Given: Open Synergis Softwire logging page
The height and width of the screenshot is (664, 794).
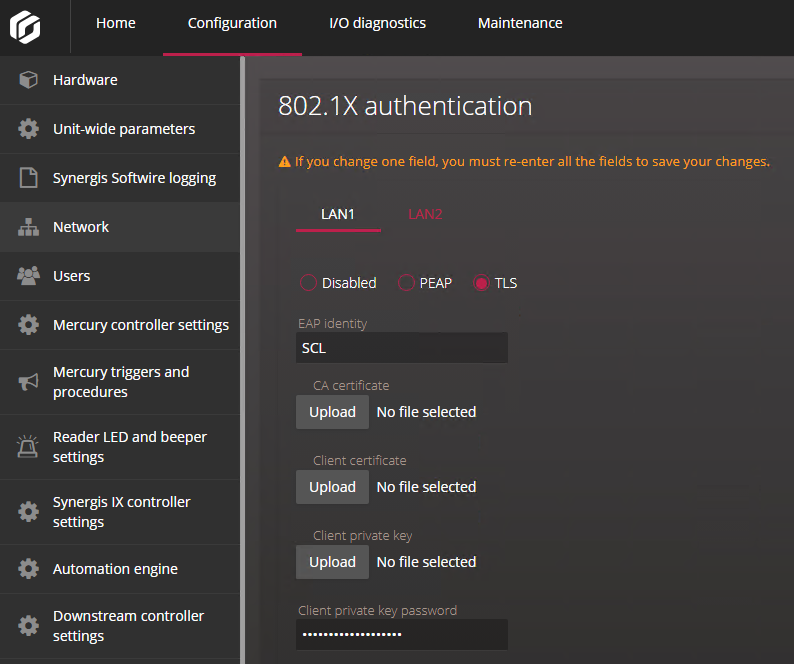Looking at the screenshot, I should (120, 178).
